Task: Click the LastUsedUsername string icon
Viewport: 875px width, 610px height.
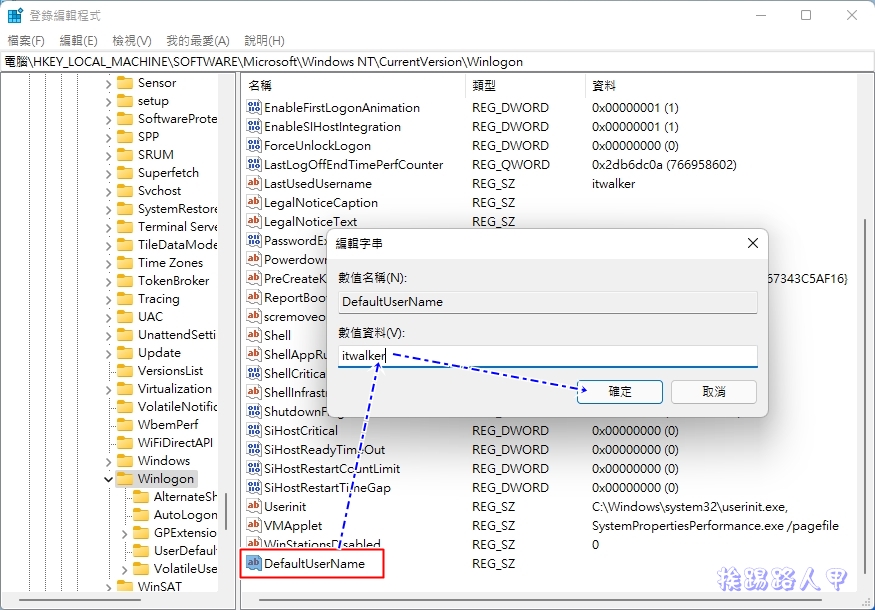Action: [253, 183]
